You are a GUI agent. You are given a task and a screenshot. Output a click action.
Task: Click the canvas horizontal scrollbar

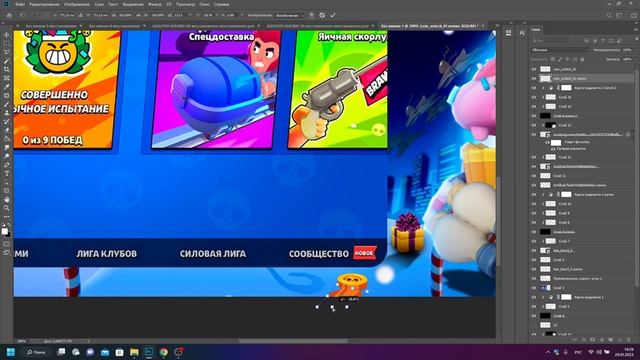293,341
